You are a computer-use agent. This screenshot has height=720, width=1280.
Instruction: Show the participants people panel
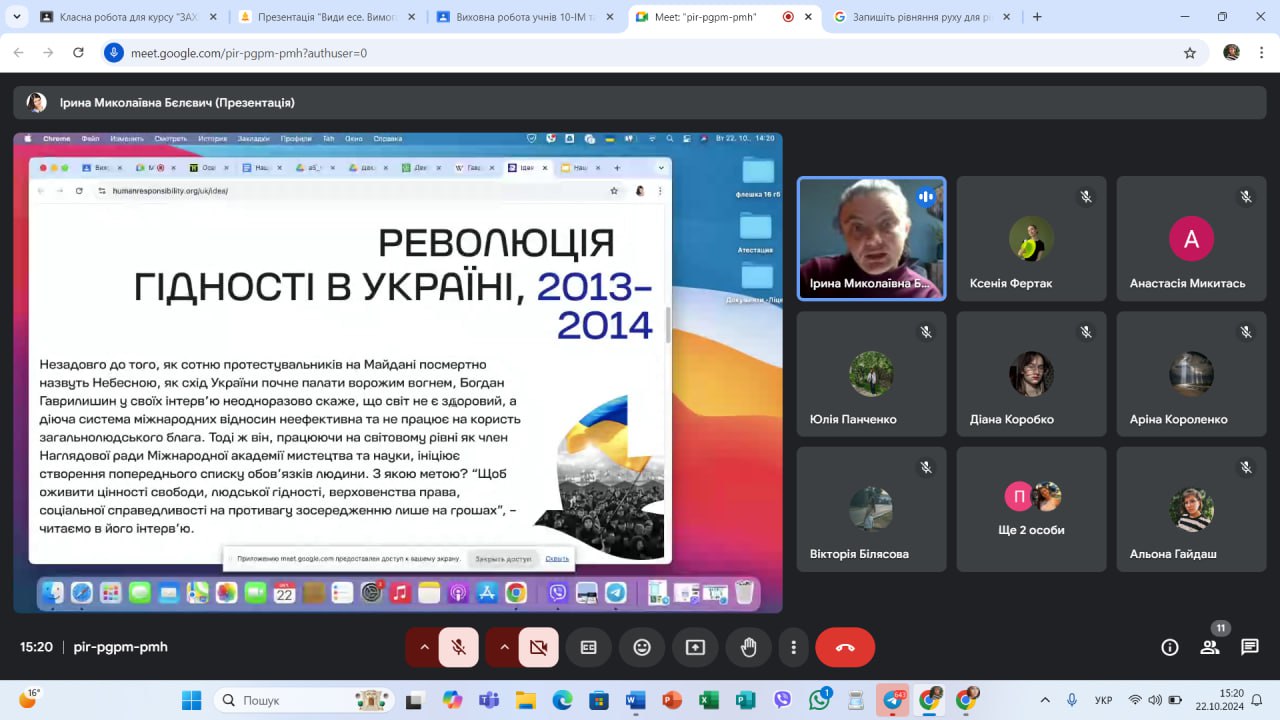point(1210,647)
